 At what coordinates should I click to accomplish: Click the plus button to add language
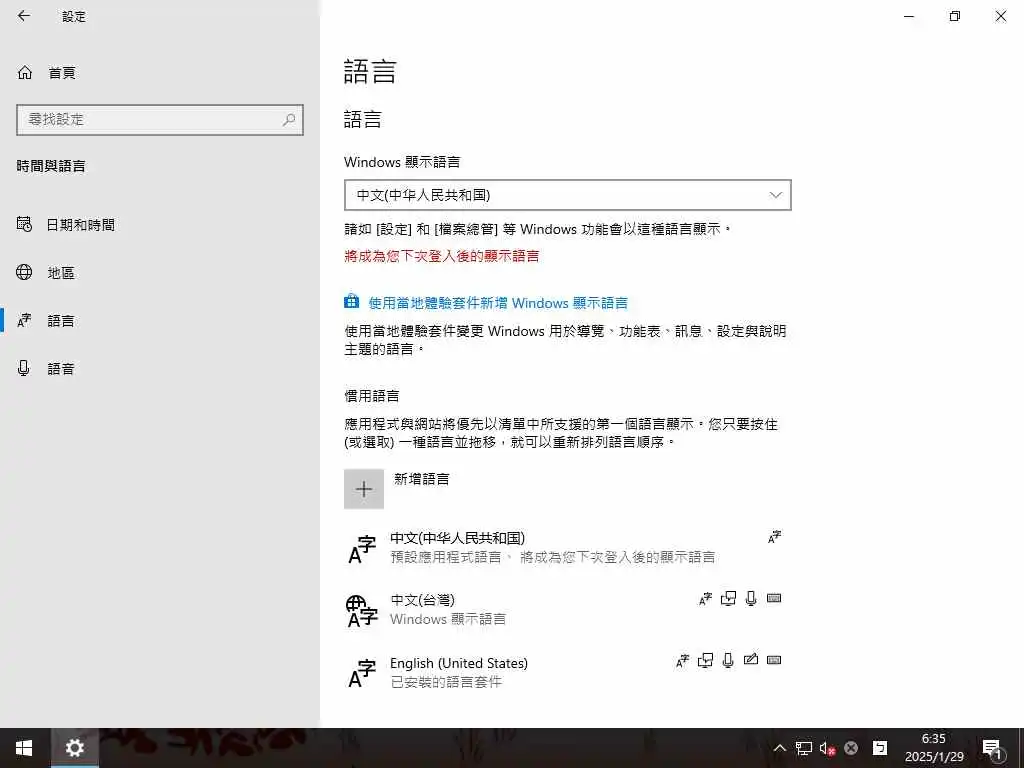(x=364, y=488)
